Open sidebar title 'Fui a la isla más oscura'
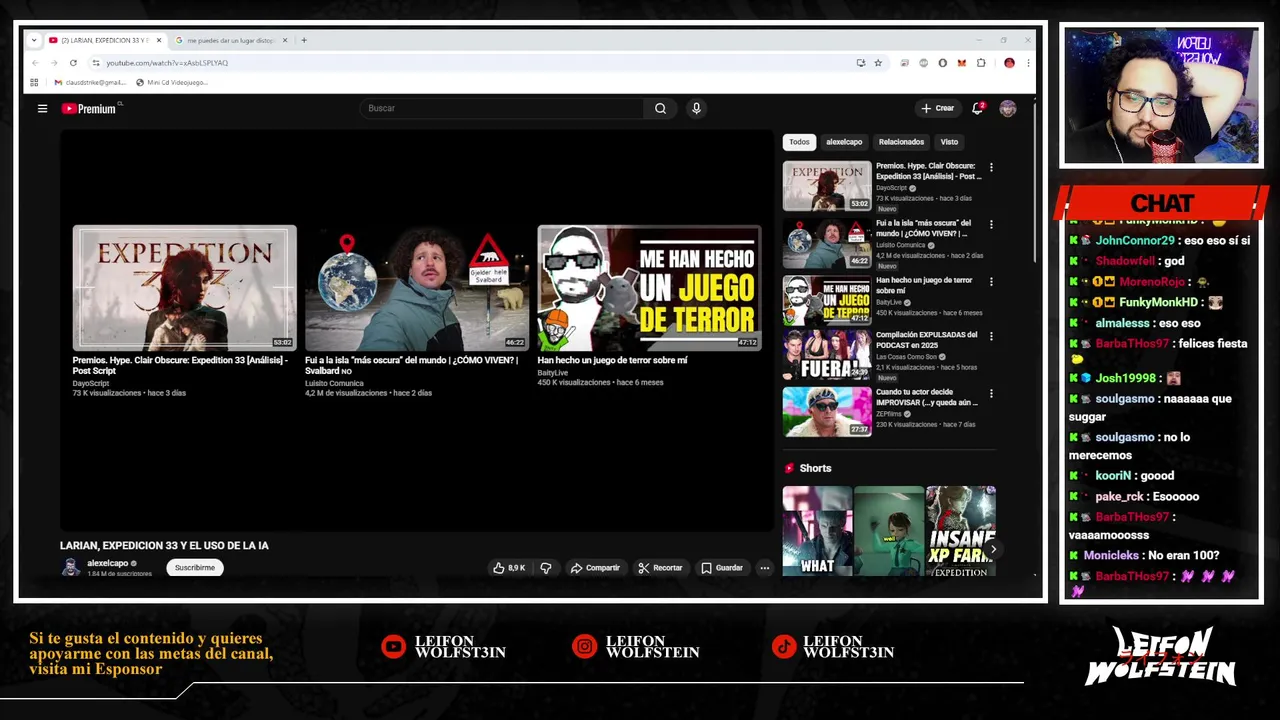Viewport: 1280px width, 720px height. pos(923,229)
